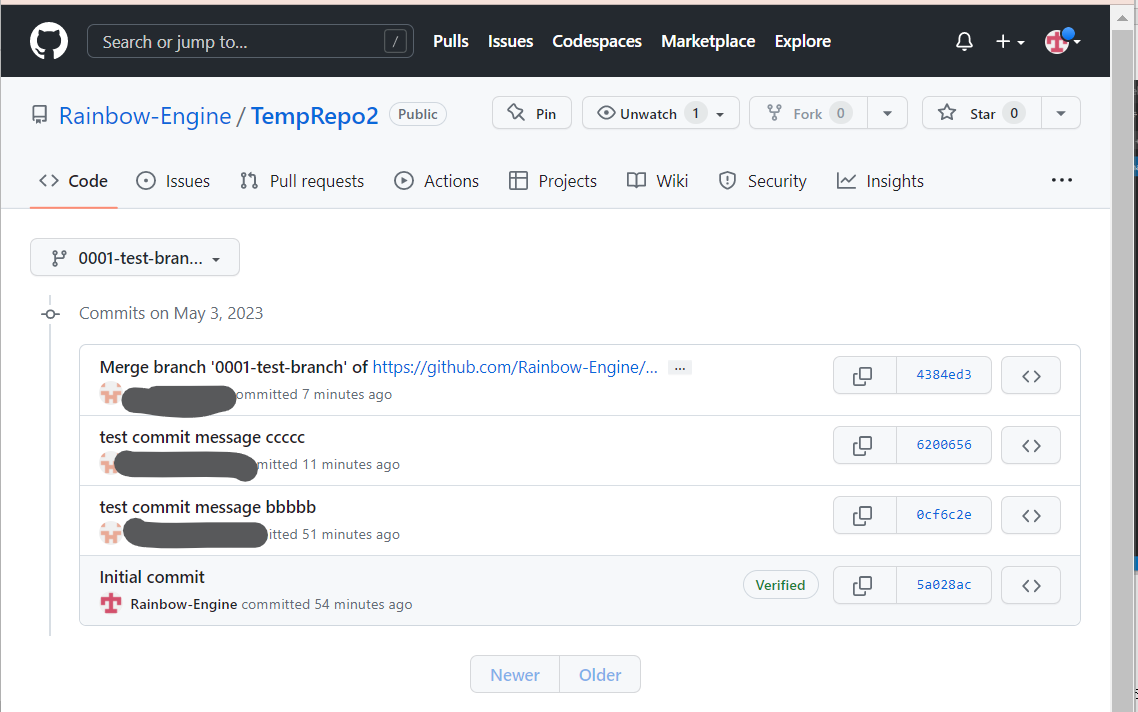Viewport: 1138px width, 712px height.
Task: Open commit hash 0cf6c2e
Action: pos(943,515)
